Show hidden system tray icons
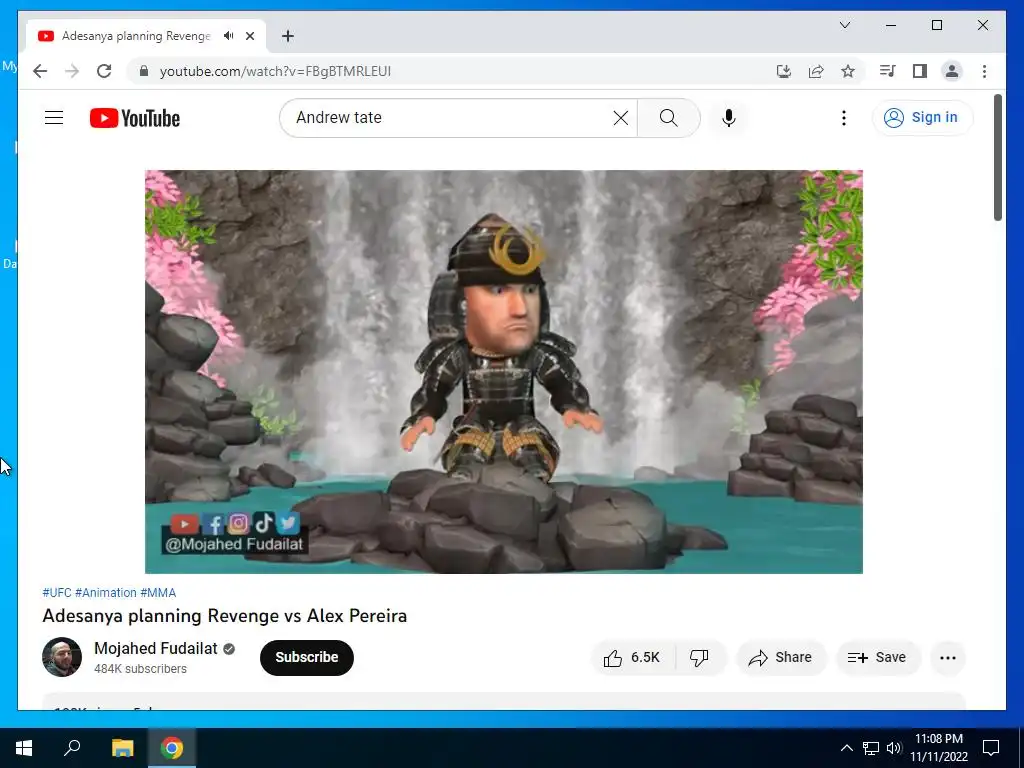1024x768 pixels. point(846,748)
